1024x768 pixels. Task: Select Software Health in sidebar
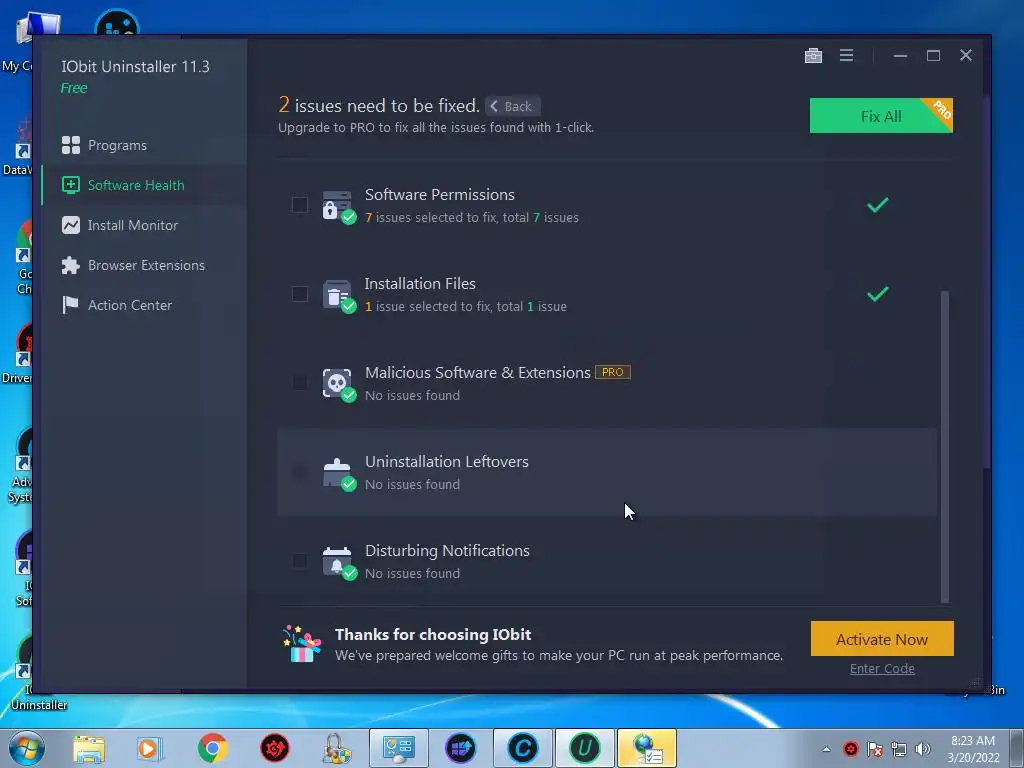click(144, 185)
